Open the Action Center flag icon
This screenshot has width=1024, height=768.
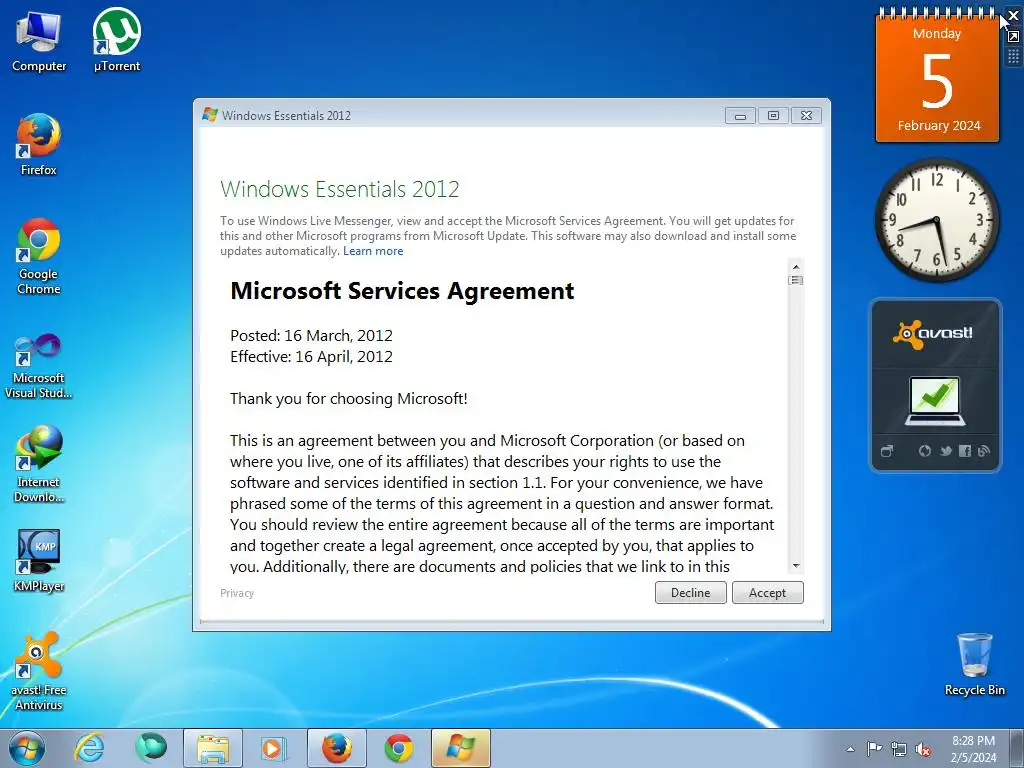(x=874, y=749)
